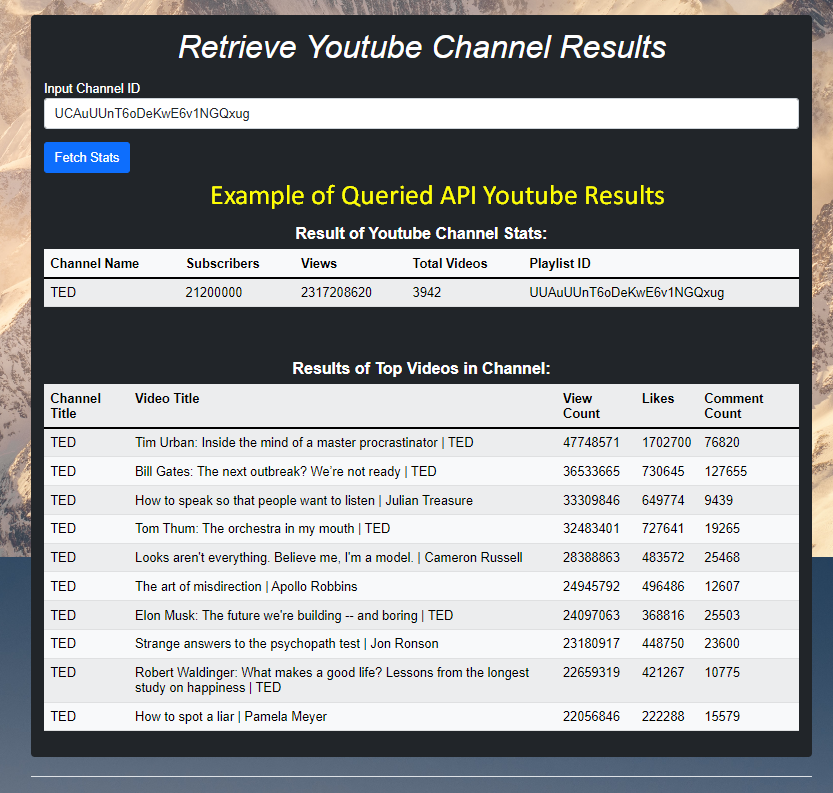Click the 'Video Title' column header
The width and height of the screenshot is (833, 793).
[167, 398]
